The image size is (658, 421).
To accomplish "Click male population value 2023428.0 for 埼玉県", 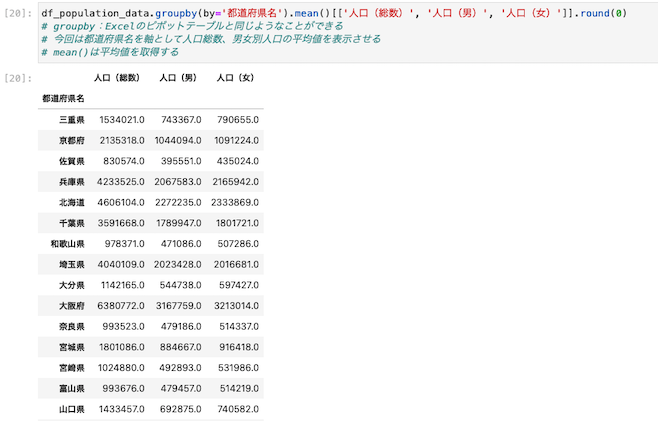I will pyautogui.click(x=180, y=264).
